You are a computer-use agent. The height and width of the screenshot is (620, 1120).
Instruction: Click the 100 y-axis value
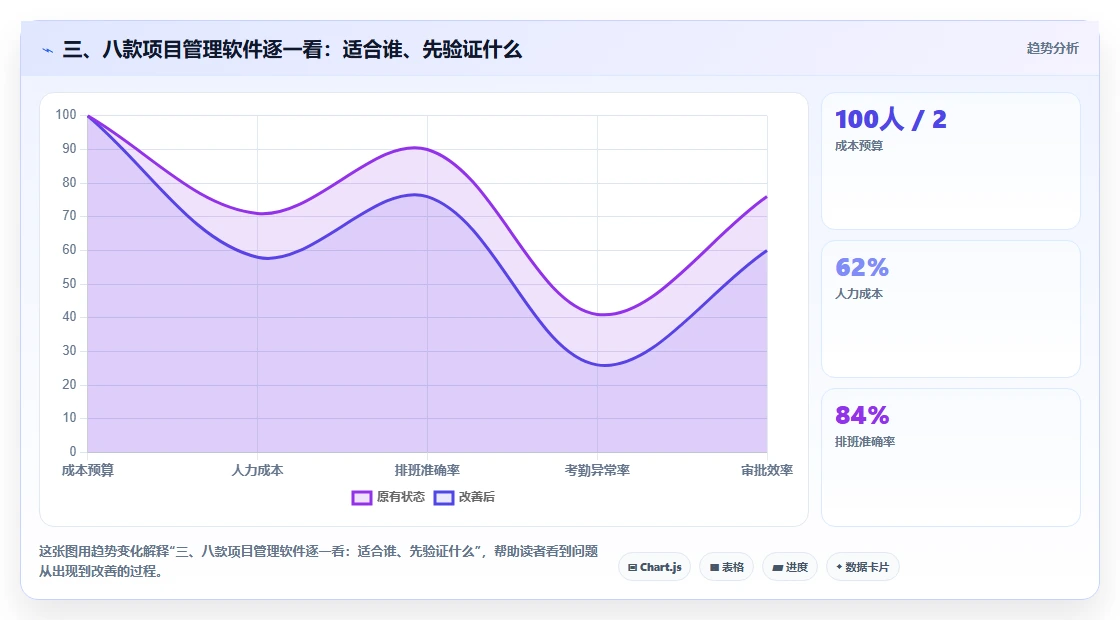[x=66, y=115]
